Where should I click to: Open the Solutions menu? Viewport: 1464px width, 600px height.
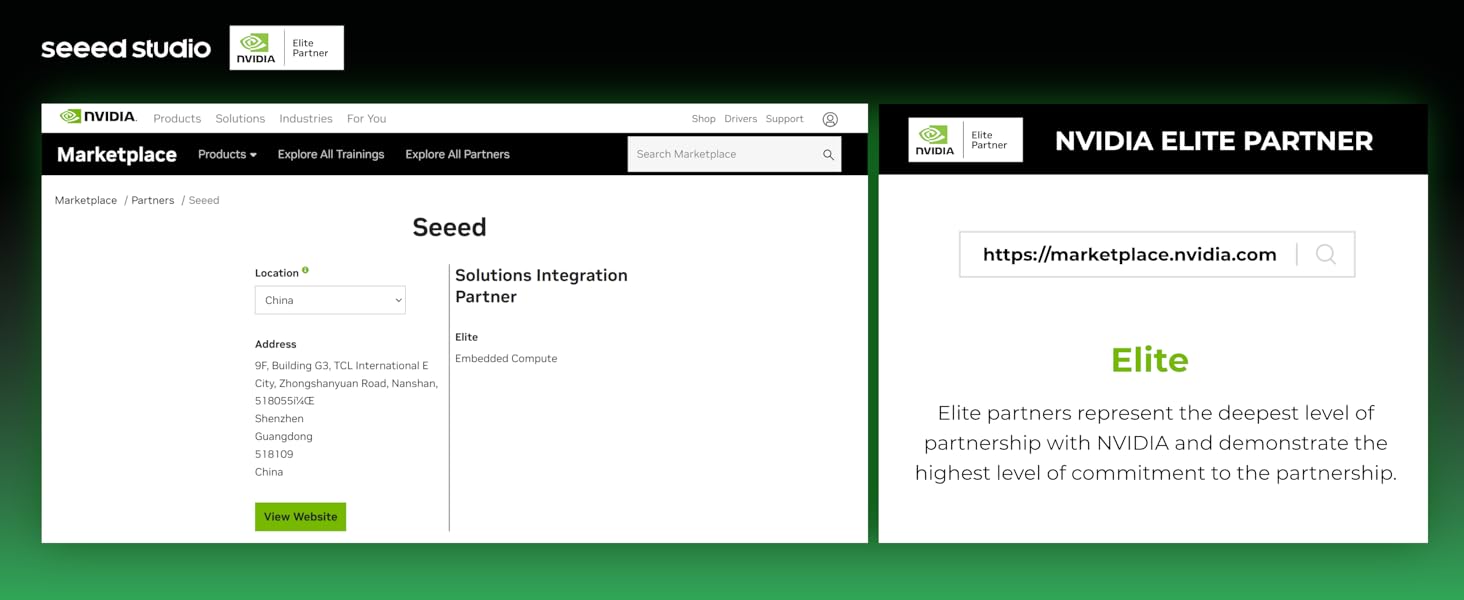point(240,118)
